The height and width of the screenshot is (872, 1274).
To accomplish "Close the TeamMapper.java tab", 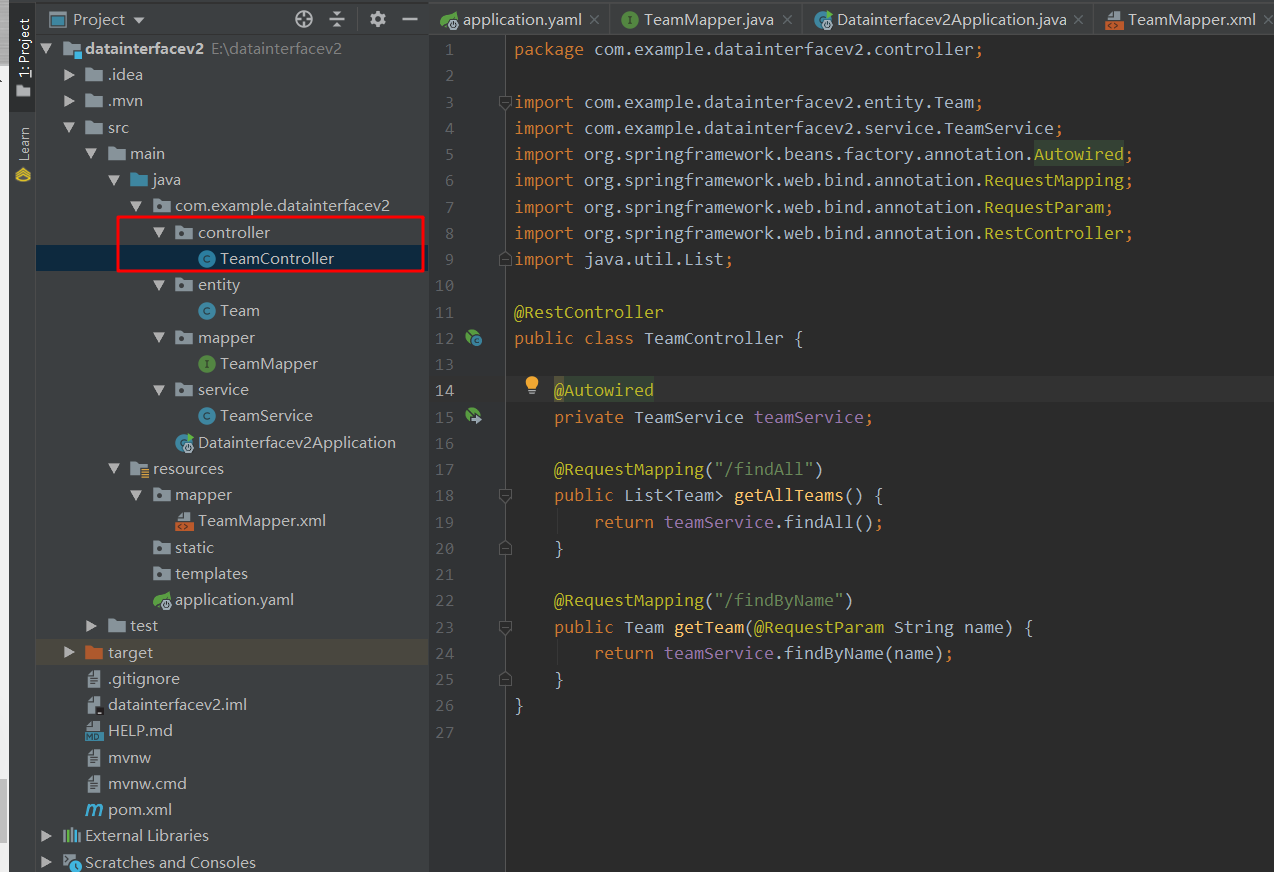I will click(x=787, y=20).
